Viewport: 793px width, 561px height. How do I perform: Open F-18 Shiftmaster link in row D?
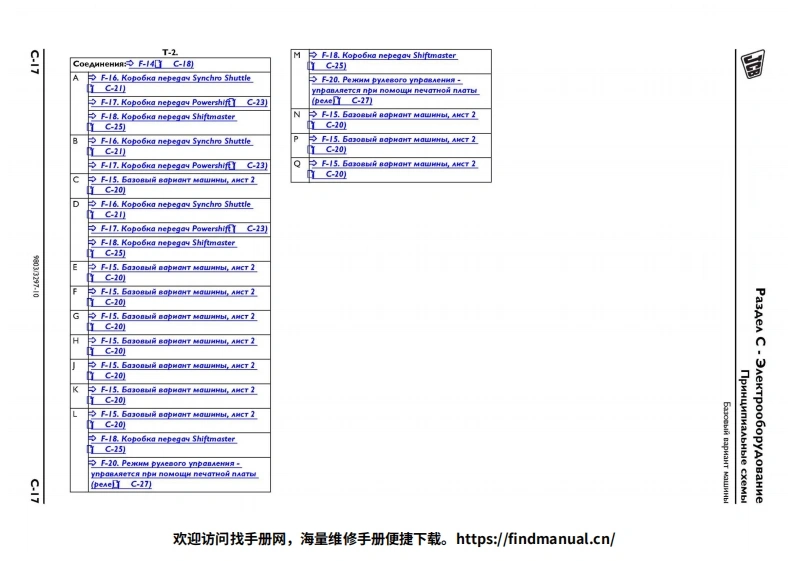click(167, 243)
